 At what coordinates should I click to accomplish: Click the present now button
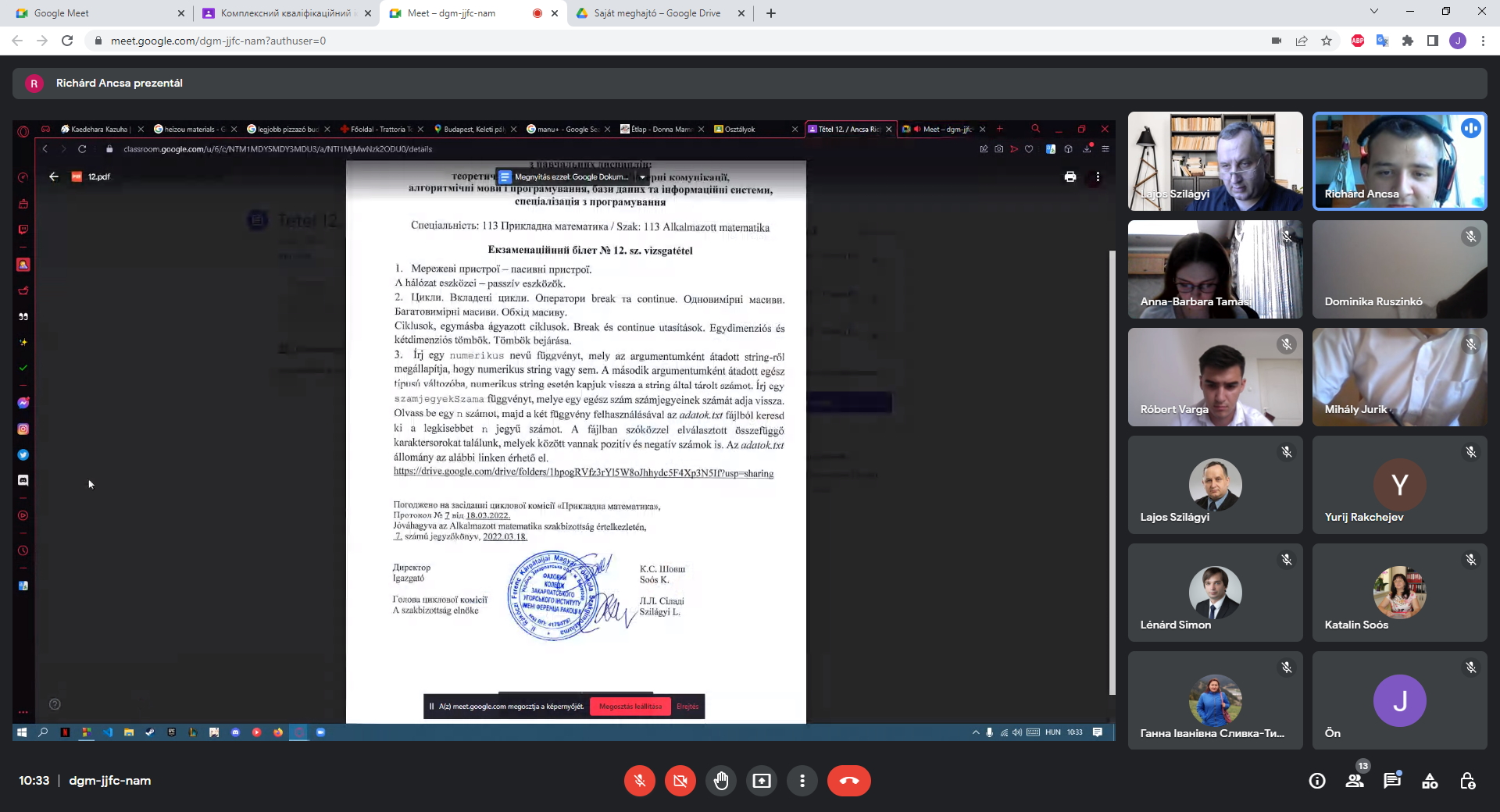tap(762, 781)
